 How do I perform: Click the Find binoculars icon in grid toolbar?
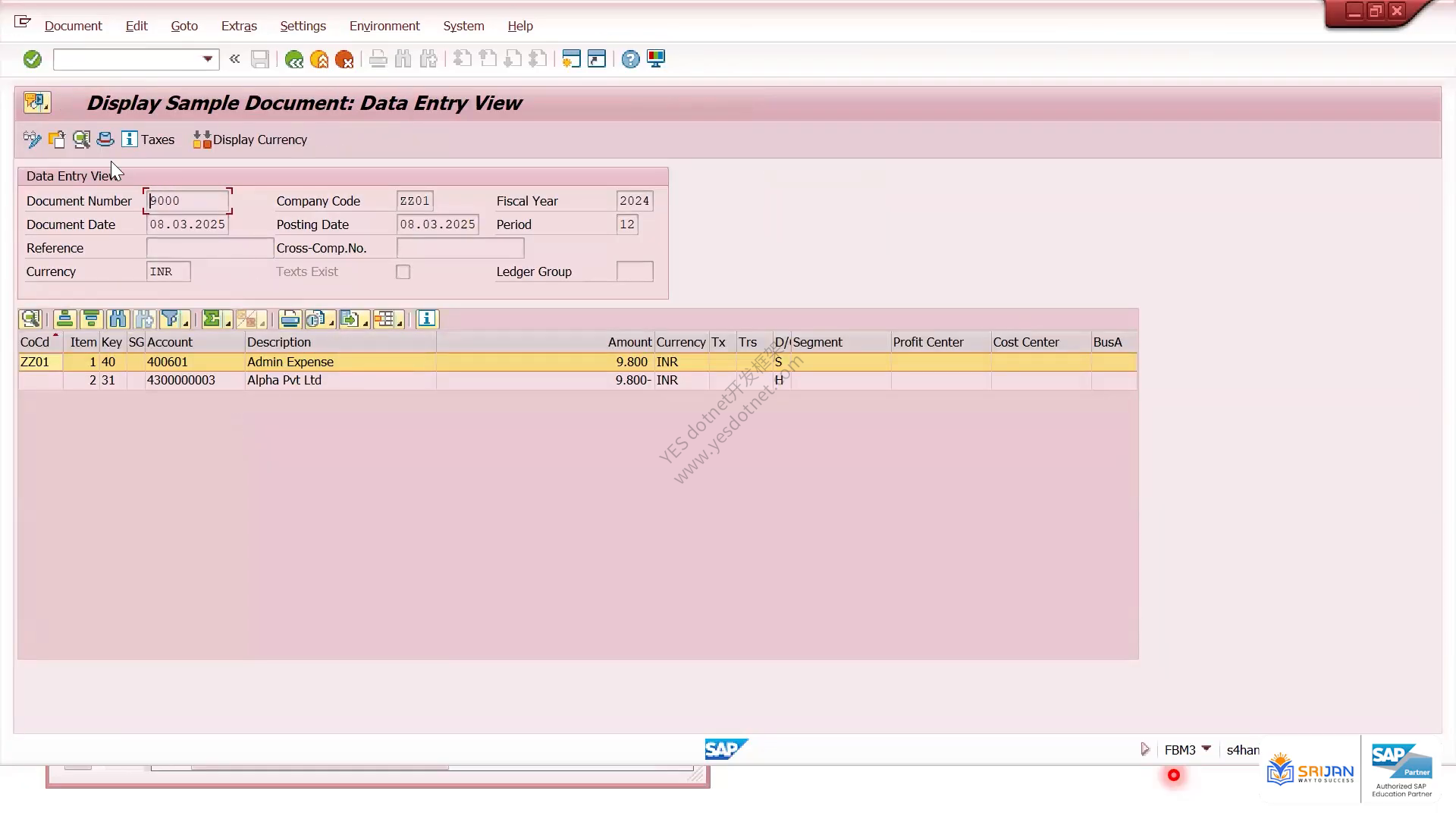tap(118, 319)
